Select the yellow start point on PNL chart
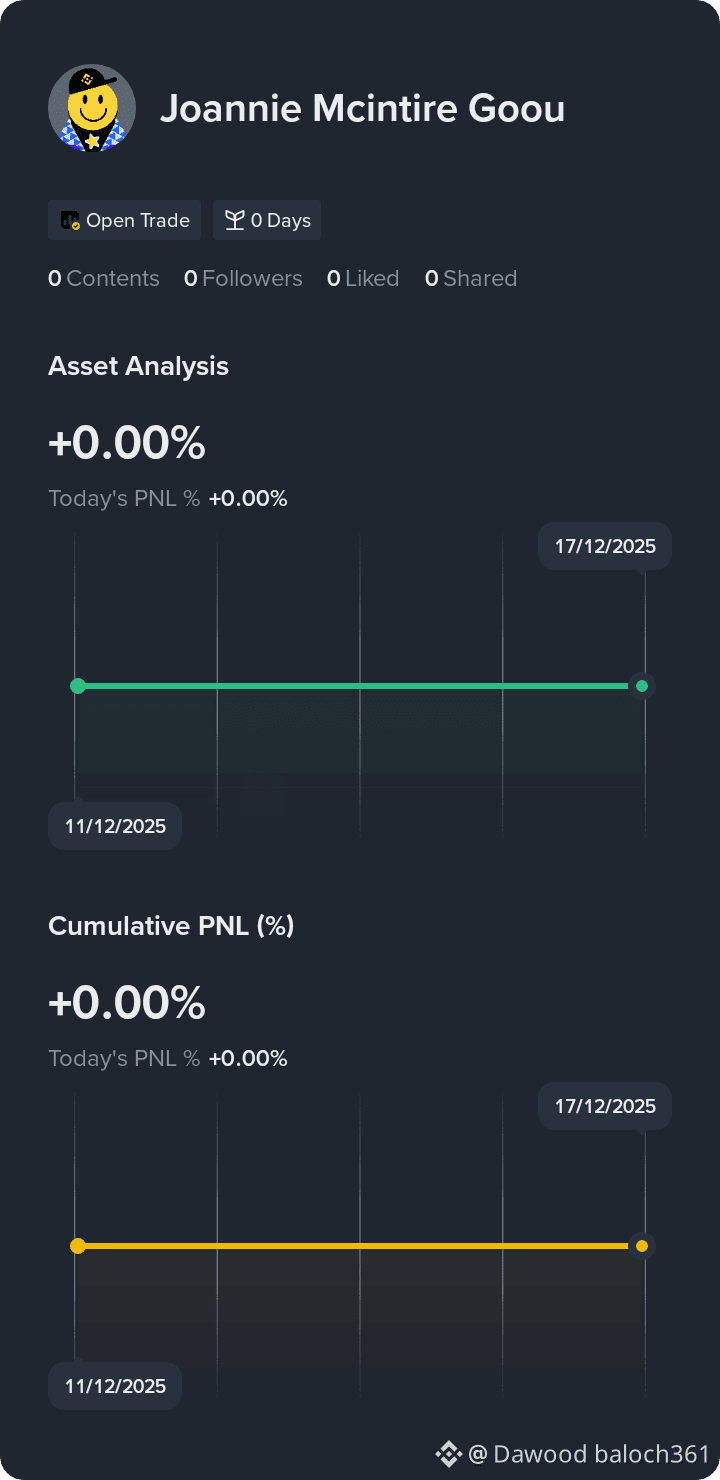 78,1246
